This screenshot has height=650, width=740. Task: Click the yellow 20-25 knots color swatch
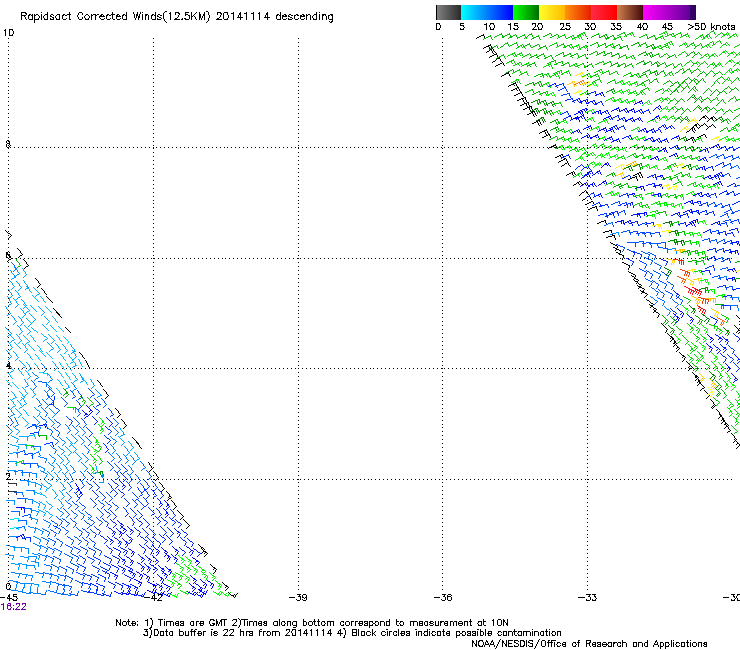click(x=552, y=12)
